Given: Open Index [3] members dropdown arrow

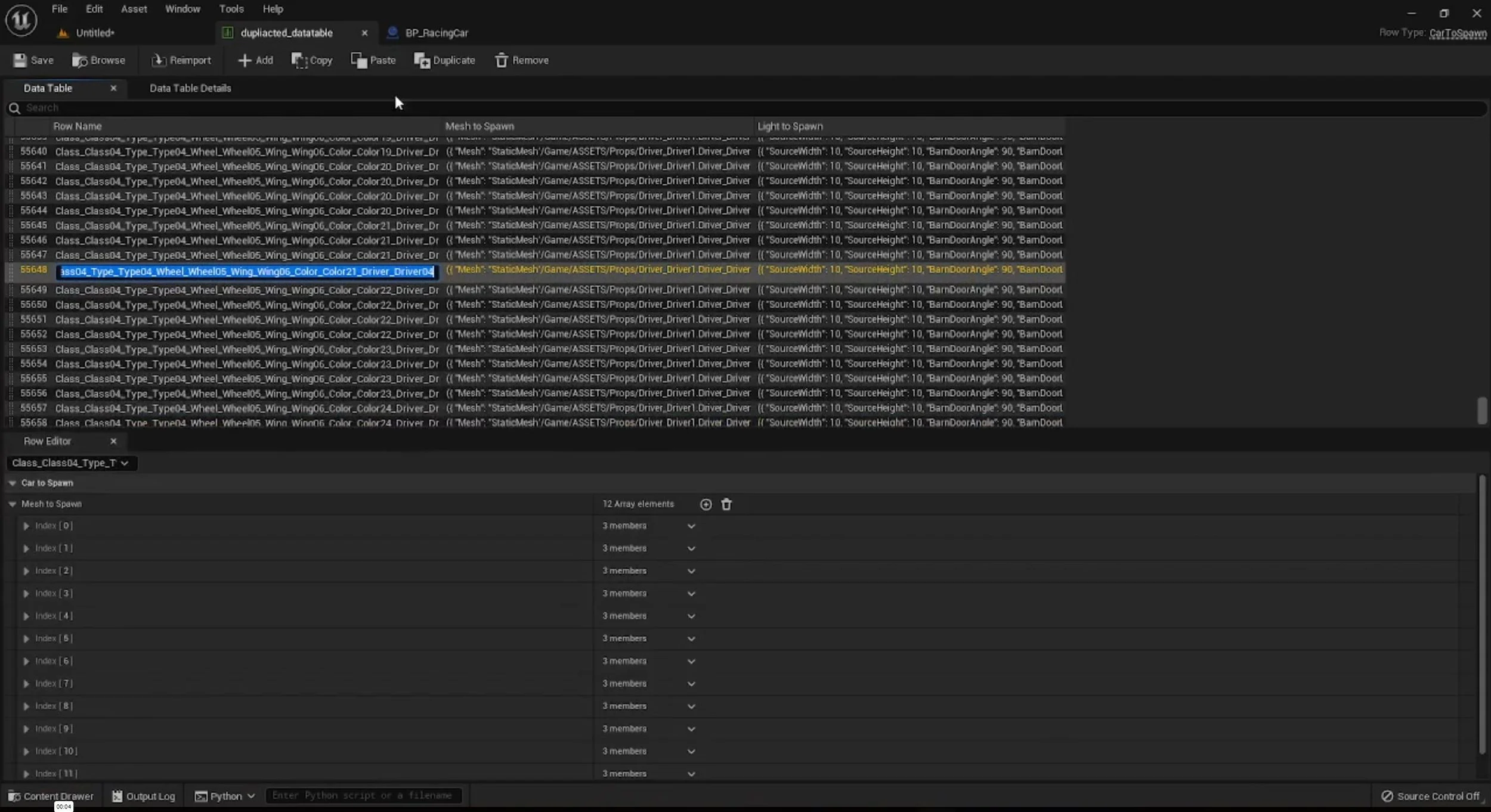Looking at the screenshot, I should click(x=691, y=594).
